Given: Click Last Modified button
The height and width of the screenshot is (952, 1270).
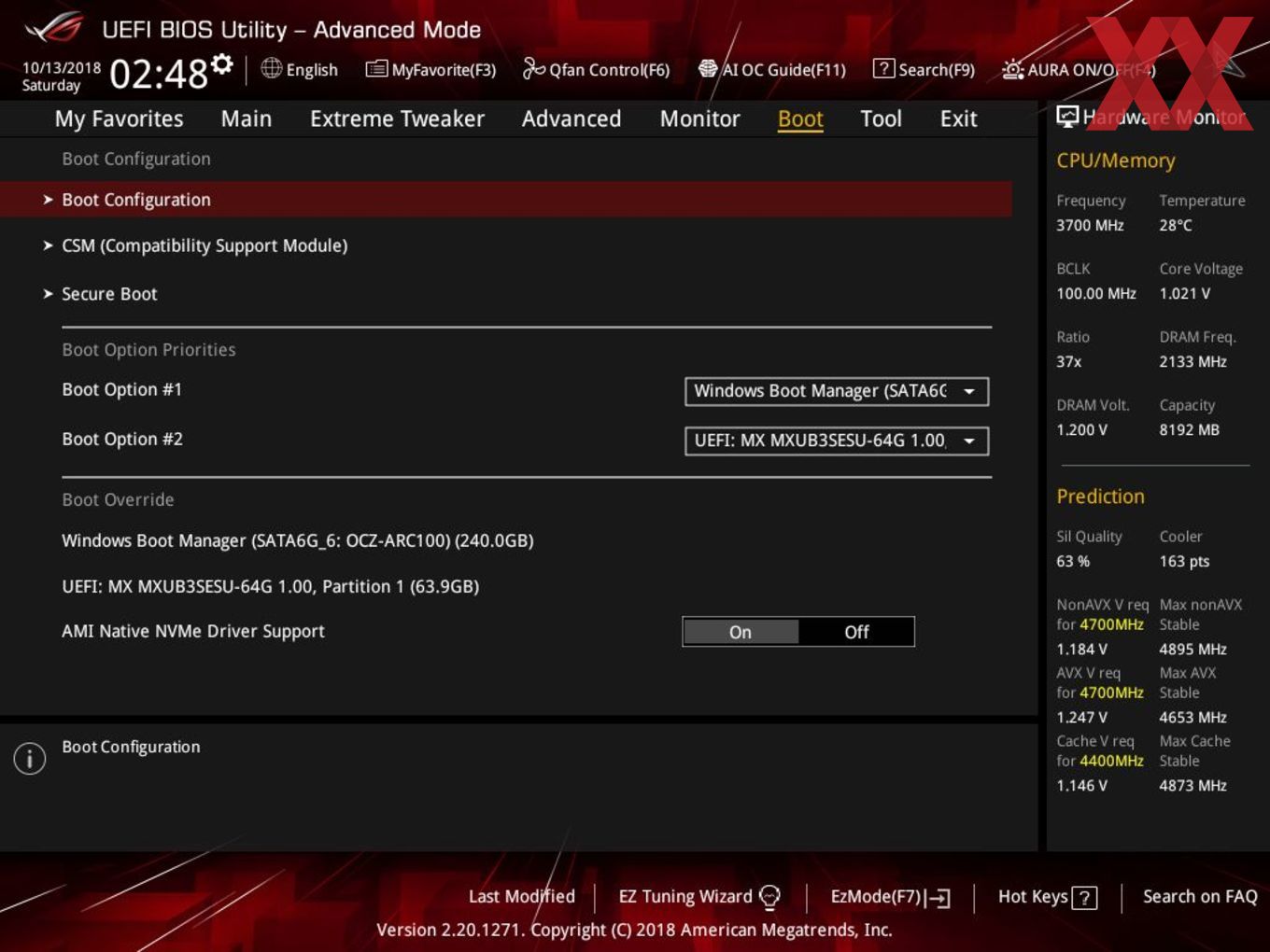Looking at the screenshot, I should (522, 896).
